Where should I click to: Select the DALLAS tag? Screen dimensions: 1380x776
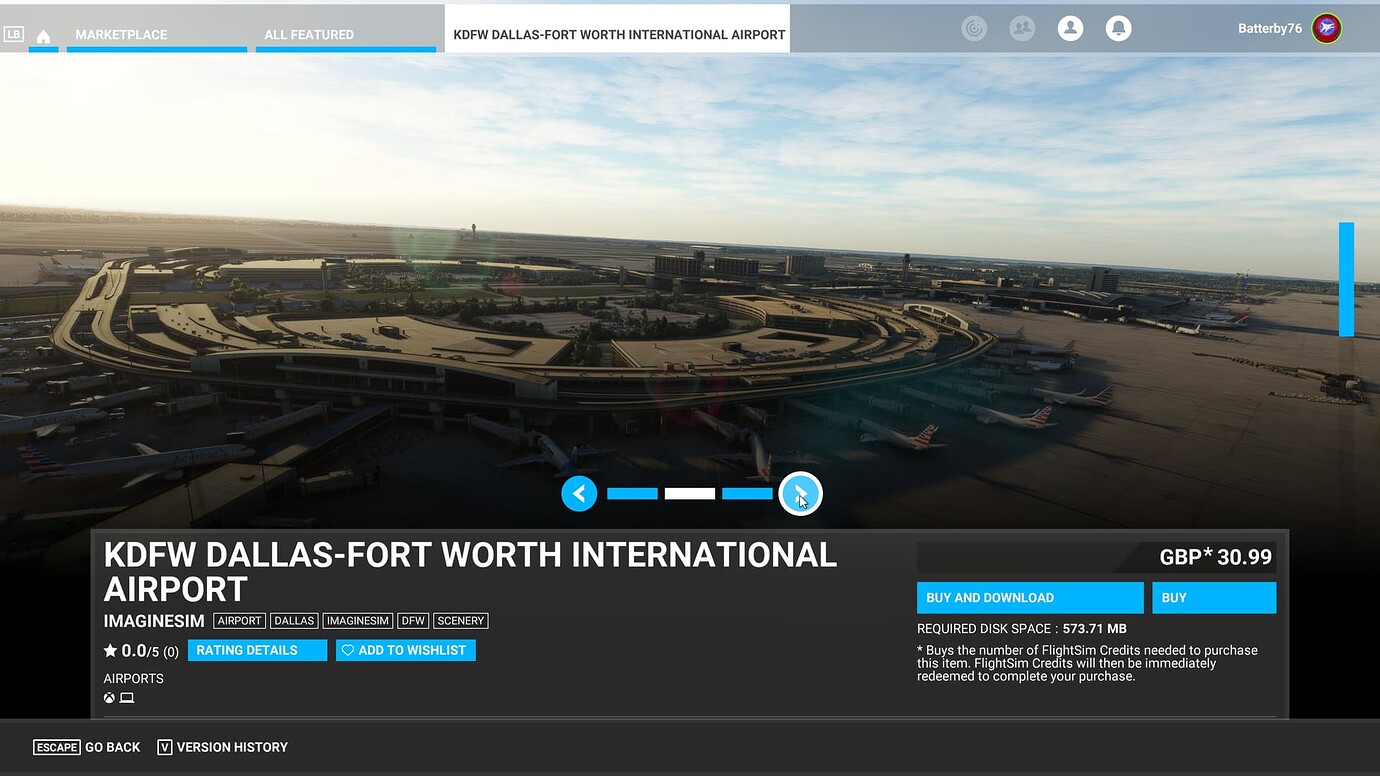coord(294,620)
